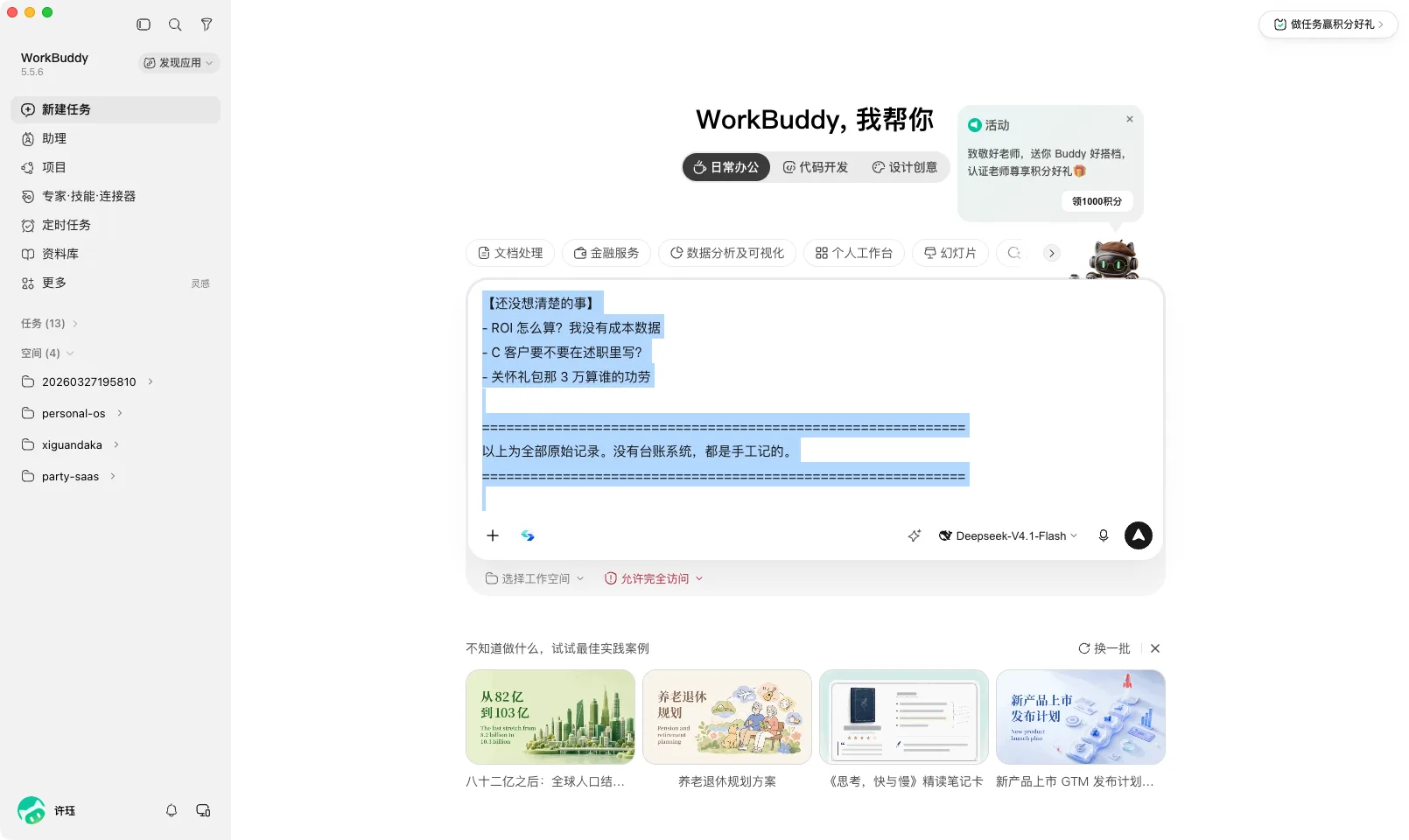Switch to the 代码开发 tab
The image size is (1409, 840).
[x=816, y=167]
